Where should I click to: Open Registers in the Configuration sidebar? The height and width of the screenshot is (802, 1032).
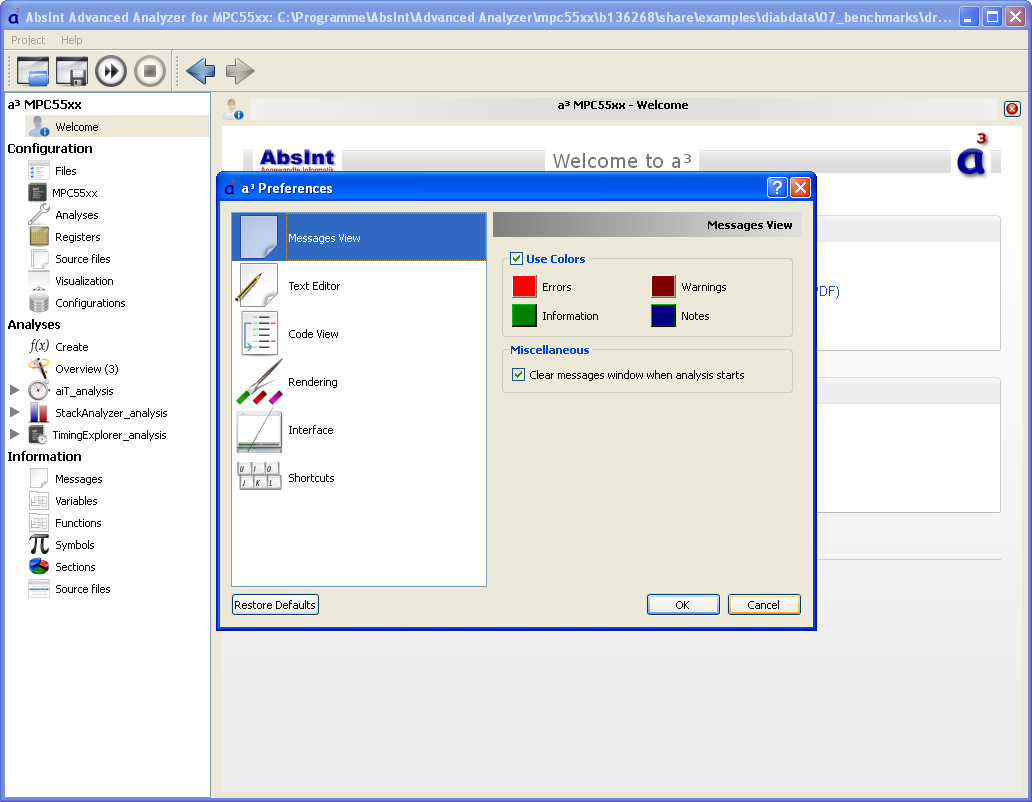pyautogui.click(x=78, y=237)
